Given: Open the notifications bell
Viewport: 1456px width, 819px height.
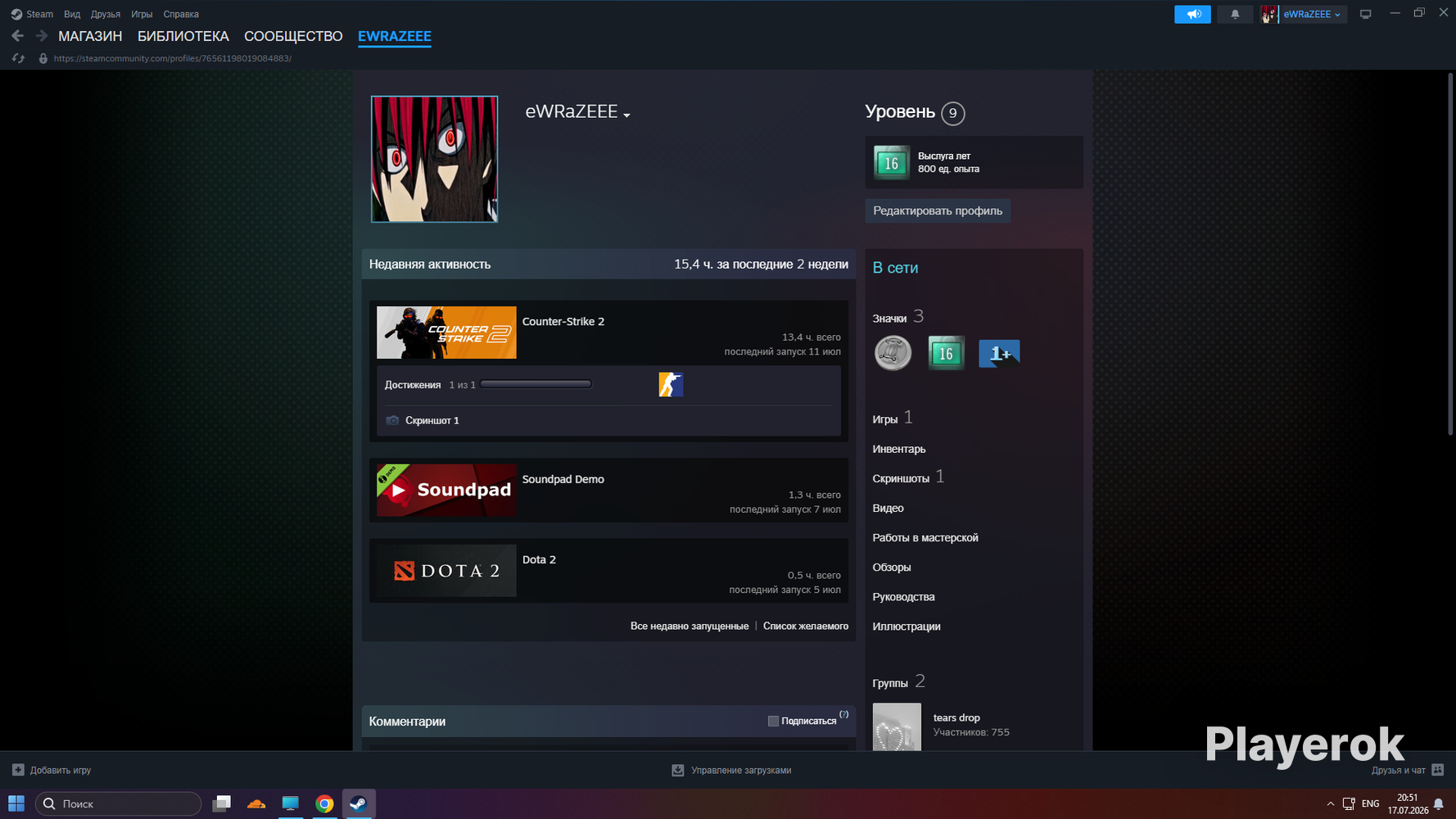Looking at the screenshot, I should pyautogui.click(x=1235, y=14).
